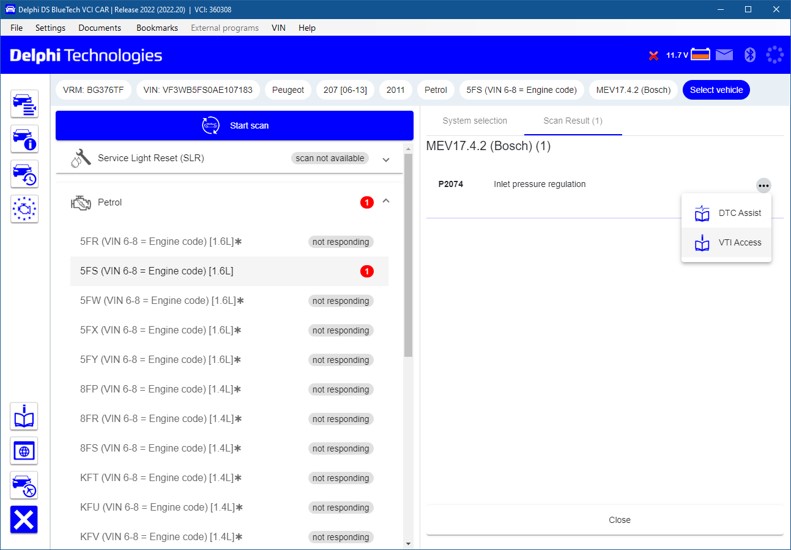Click the Petrol engine icon
Screen dimensions: 791x550
pos(81,203)
